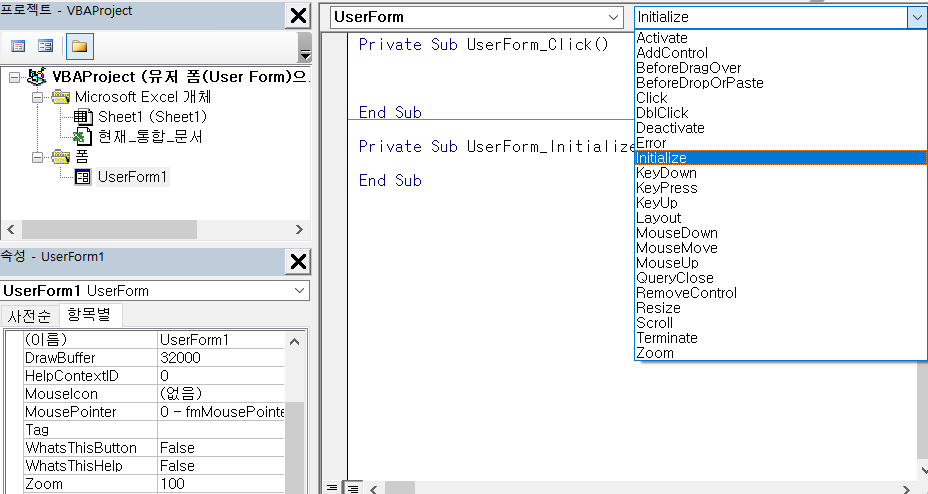Image resolution: width=928 pixels, height=494 pixels.
Task: Click the View Object icon in project toolbar
Action: pos(46,46)
